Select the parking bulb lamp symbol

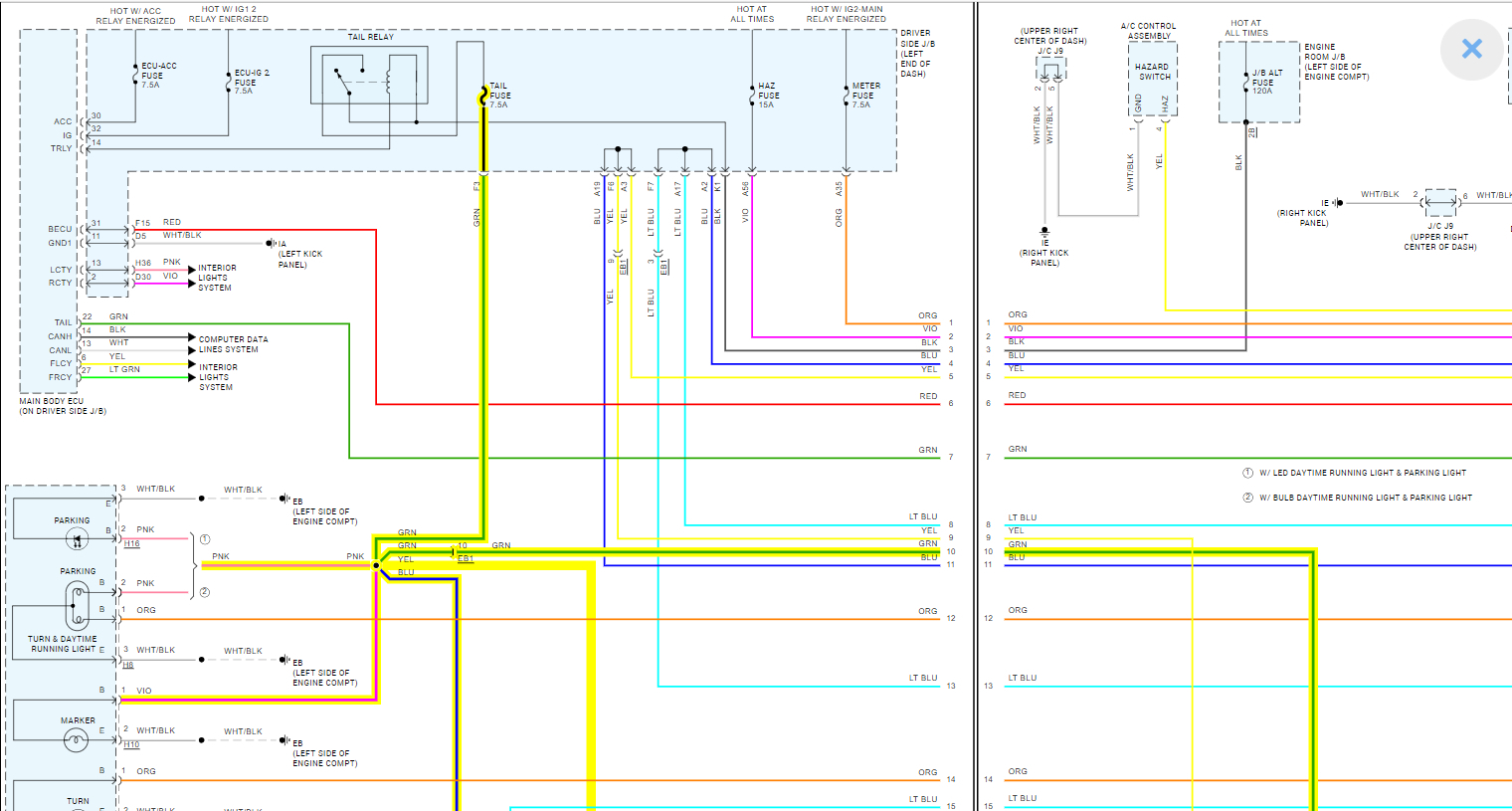click(x=77, y=606)
